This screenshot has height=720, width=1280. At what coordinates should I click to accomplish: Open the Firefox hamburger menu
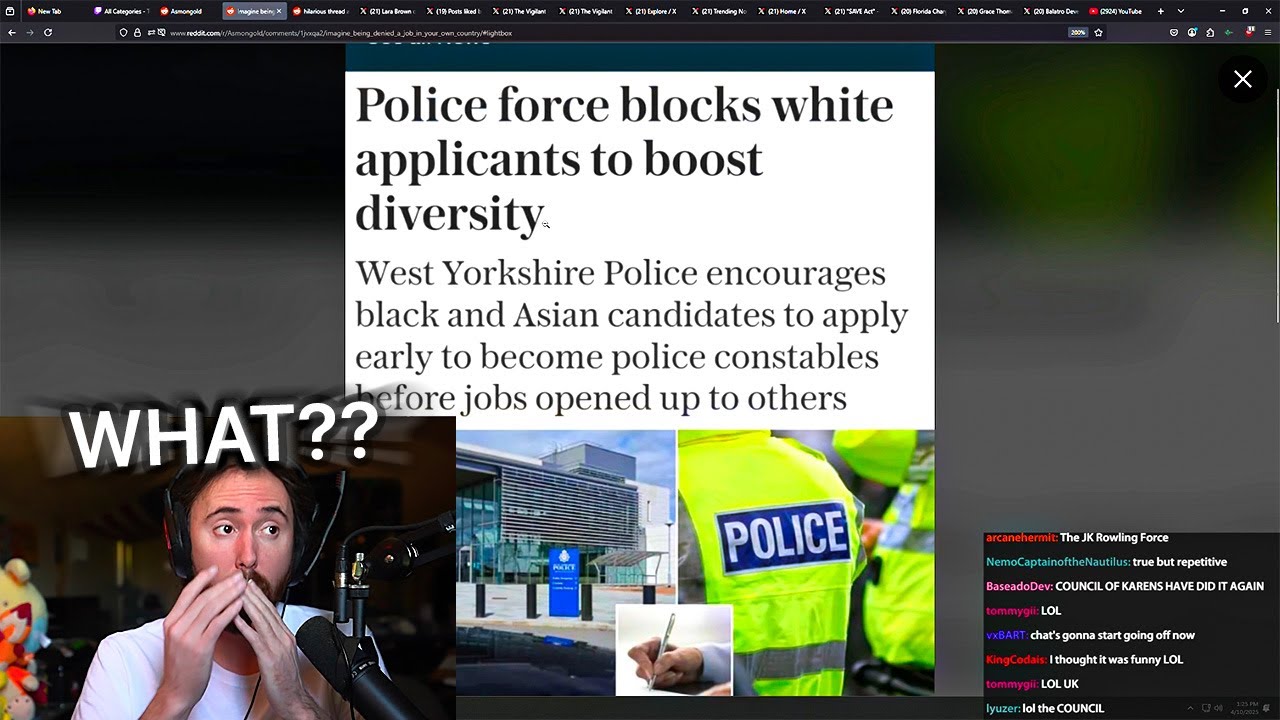(x=1267, y=32)
